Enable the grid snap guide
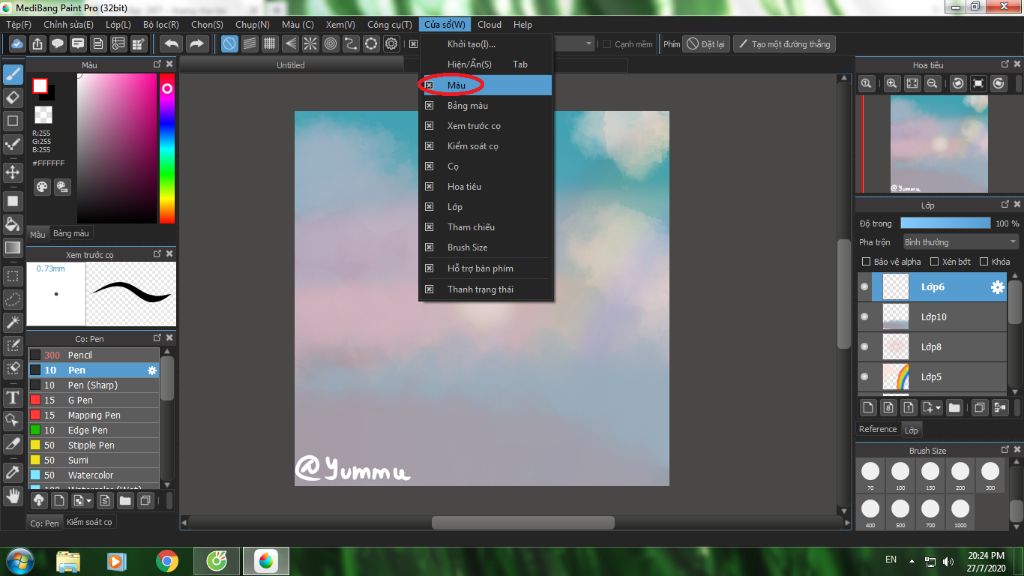This screenshot has width=1024, height=576. pos(270,44)
